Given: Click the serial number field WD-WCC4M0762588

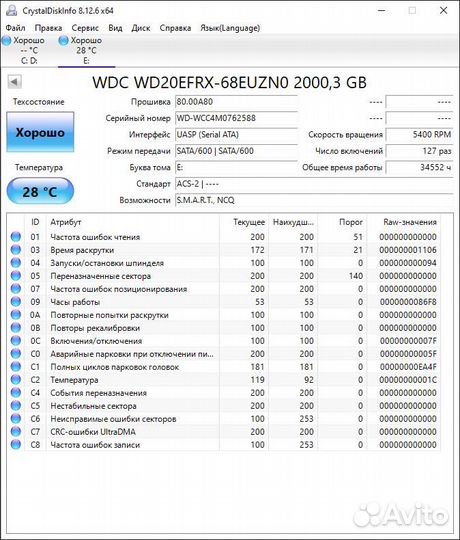Looking at the screenshot, I should [236, 118].
